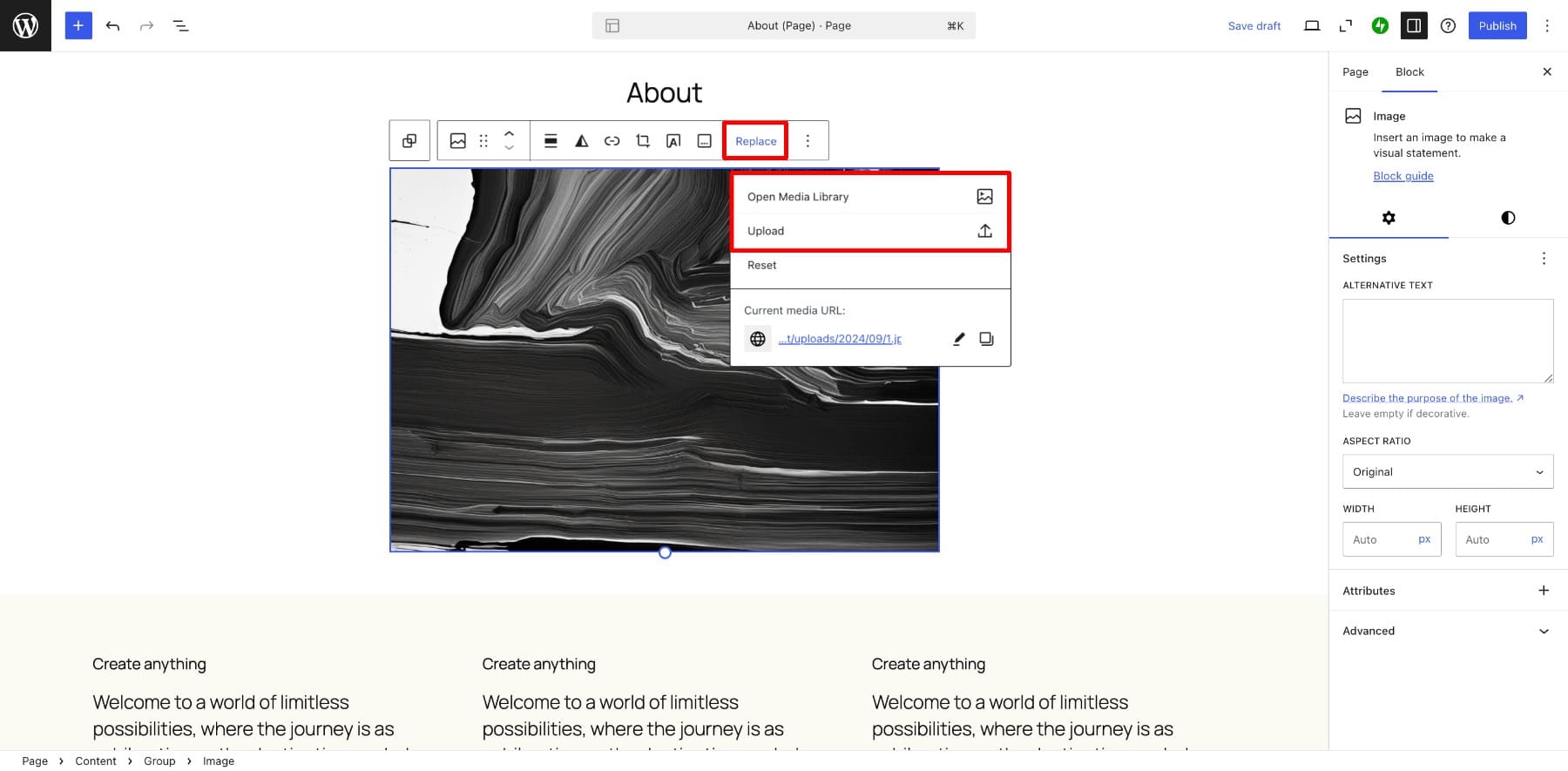Image resolution: width=1568 pixels, height=771 pixels.
Task: Click the green Jetpack icon
Action: (x=1380, y=25)
